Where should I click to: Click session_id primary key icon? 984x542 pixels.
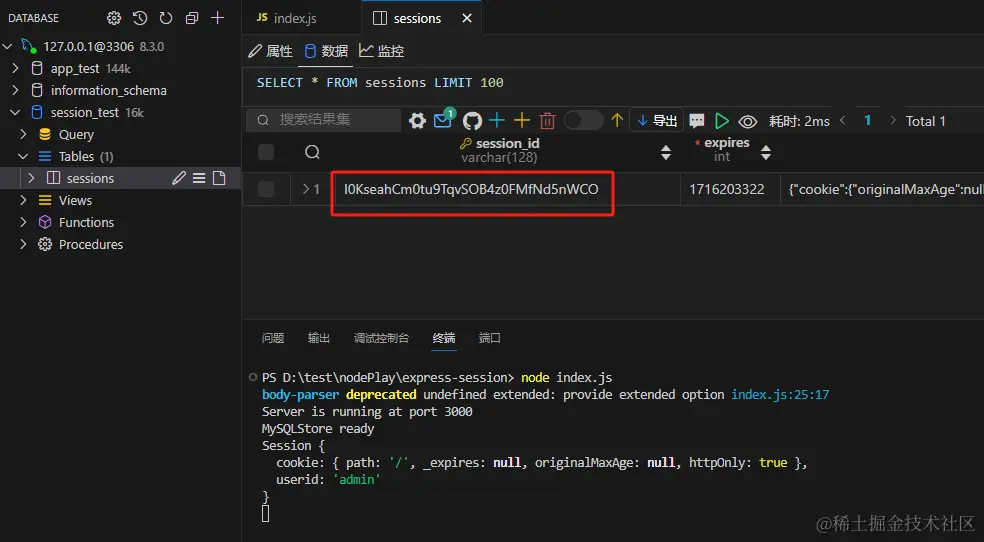pyautogui.click(x=466, y=144)
